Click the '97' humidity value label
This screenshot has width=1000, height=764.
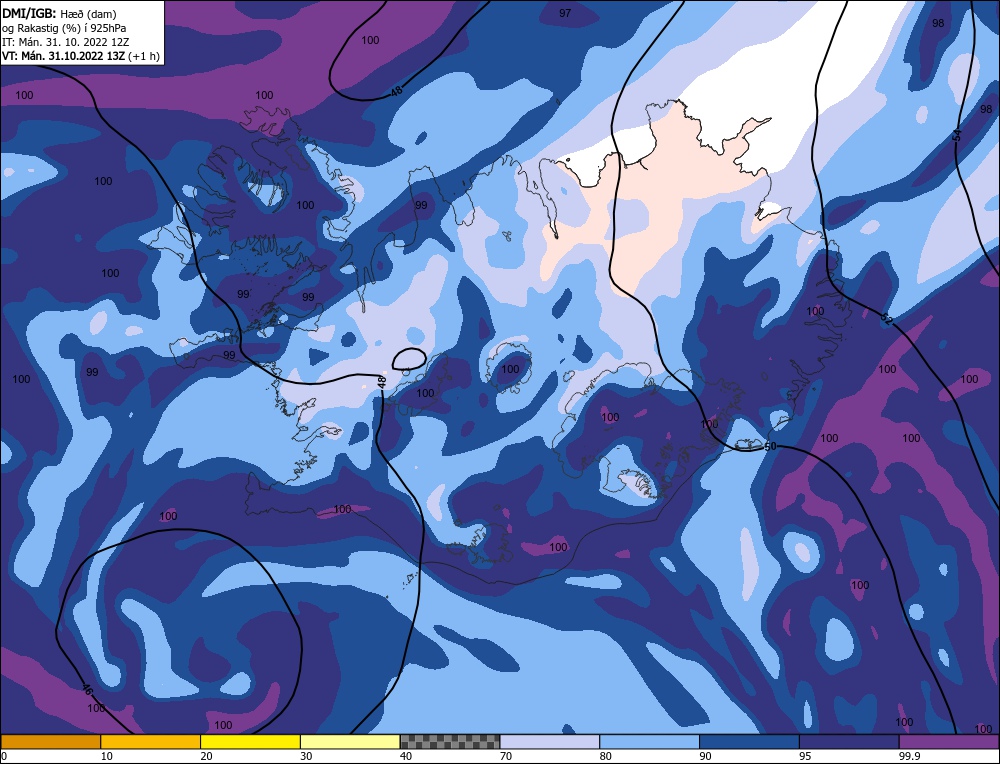click(565, 13)
